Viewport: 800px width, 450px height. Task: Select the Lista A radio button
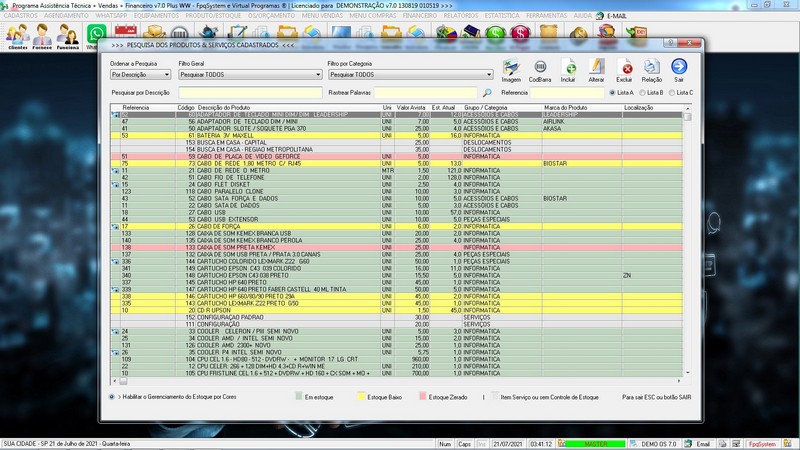pos(613,92)
